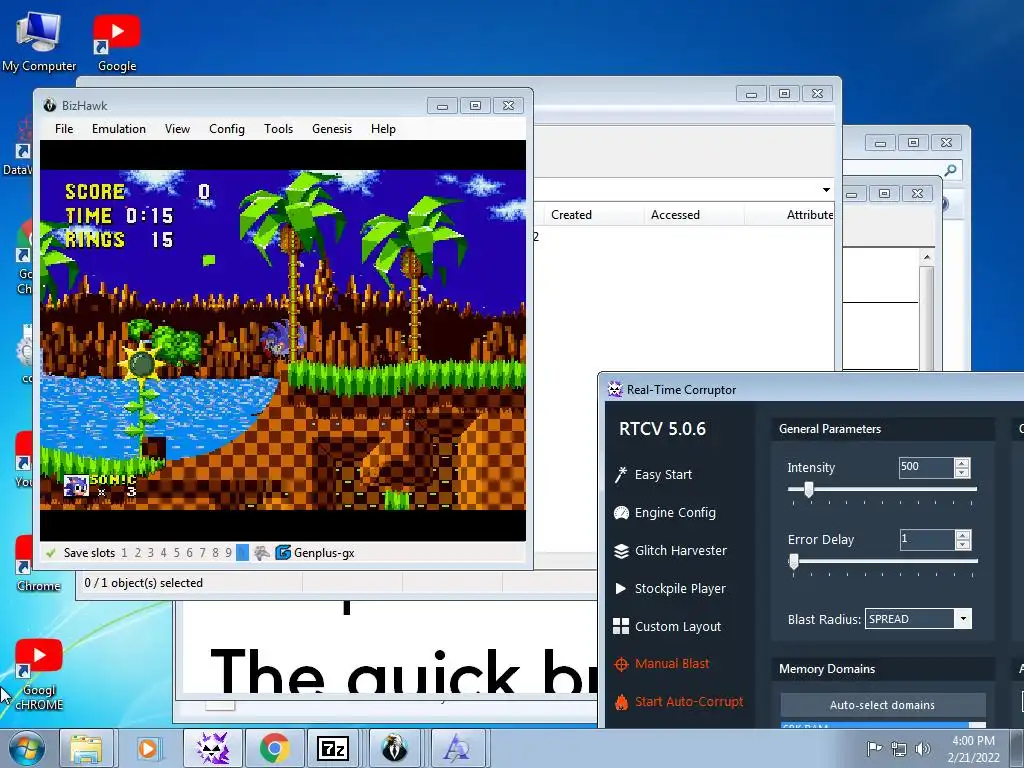Viewport: 1024px width, 768px height.
Task: Select save slot 3 in BizHawk
Action: coord(150,552)
